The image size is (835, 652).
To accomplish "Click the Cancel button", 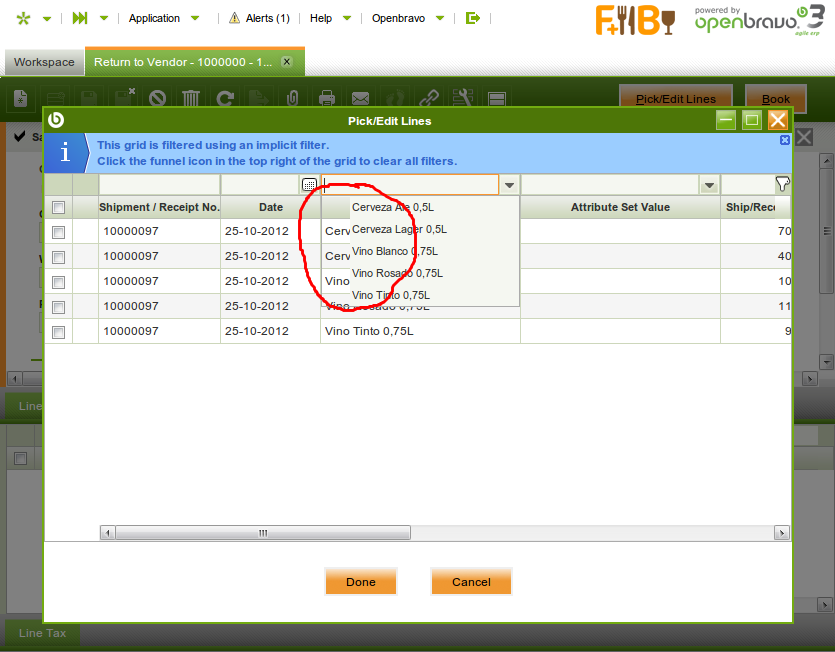I will point(471,582).
